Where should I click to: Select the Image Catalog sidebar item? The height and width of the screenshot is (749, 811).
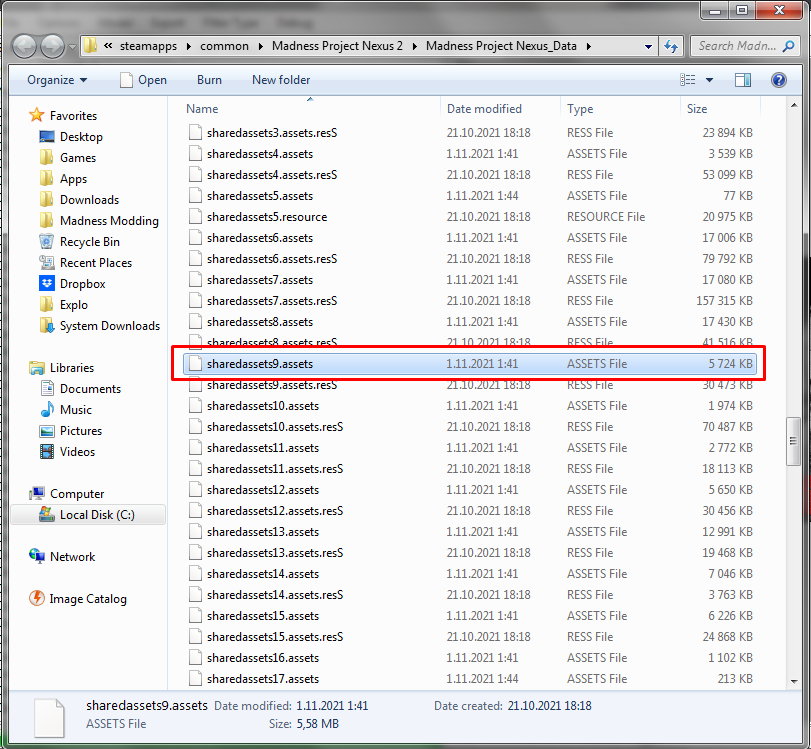point(88,599)
